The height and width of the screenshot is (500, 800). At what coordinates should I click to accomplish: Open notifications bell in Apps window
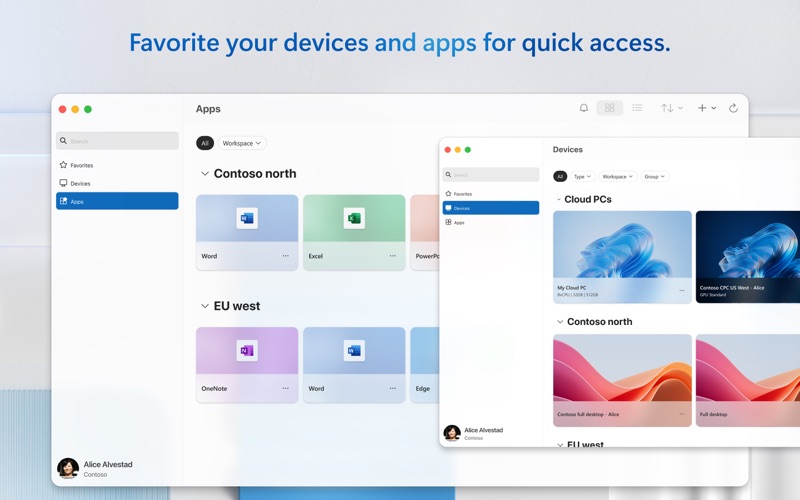[x=584, y=108]
